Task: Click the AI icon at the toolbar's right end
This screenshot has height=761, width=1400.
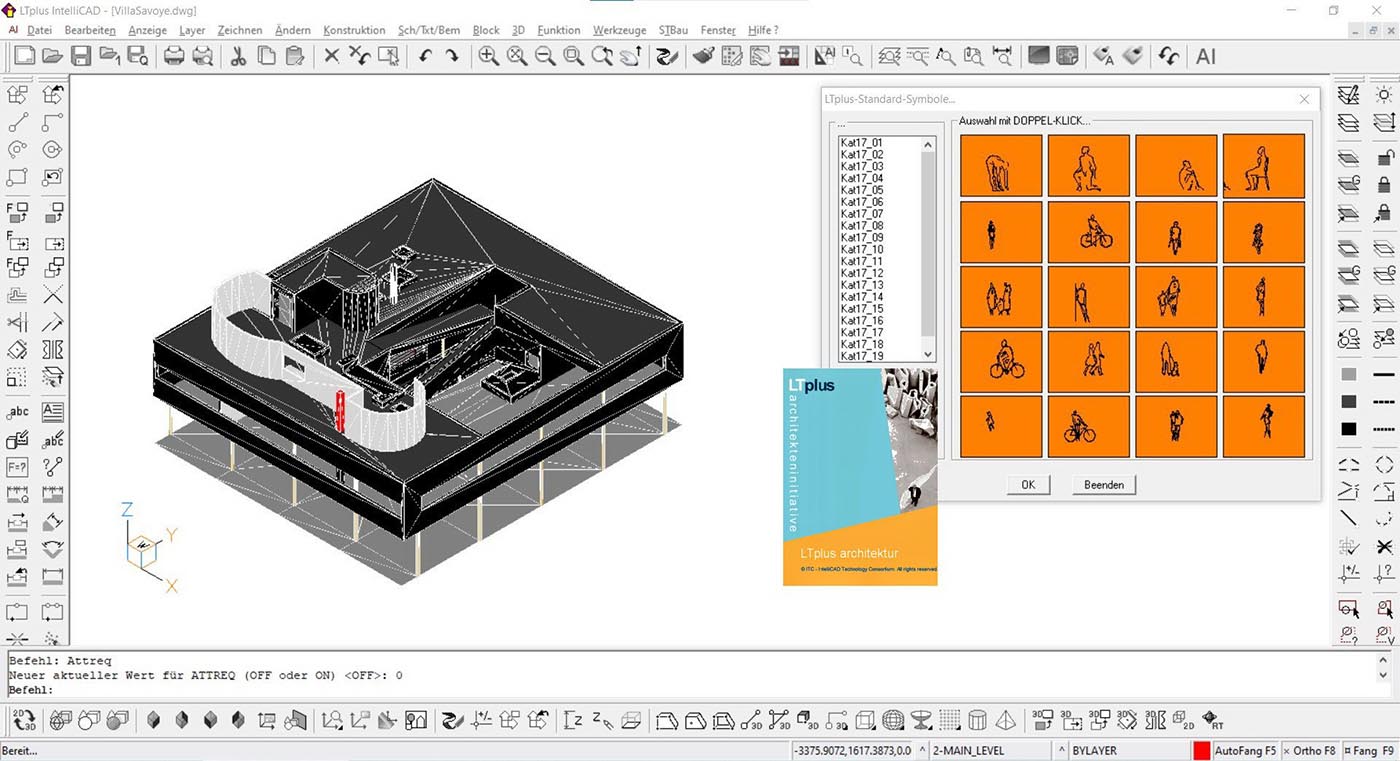Action: (x=1205, y=57)
